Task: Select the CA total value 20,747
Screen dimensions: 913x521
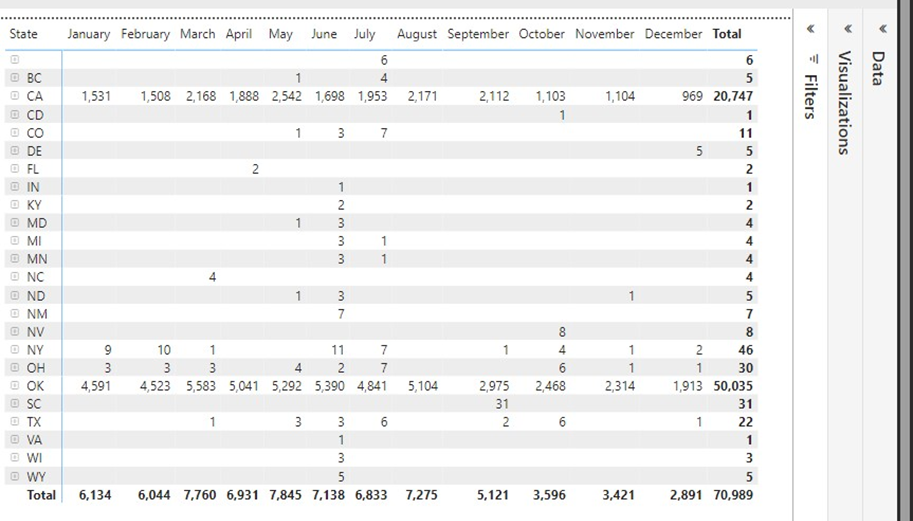Action: coord(732,96)
